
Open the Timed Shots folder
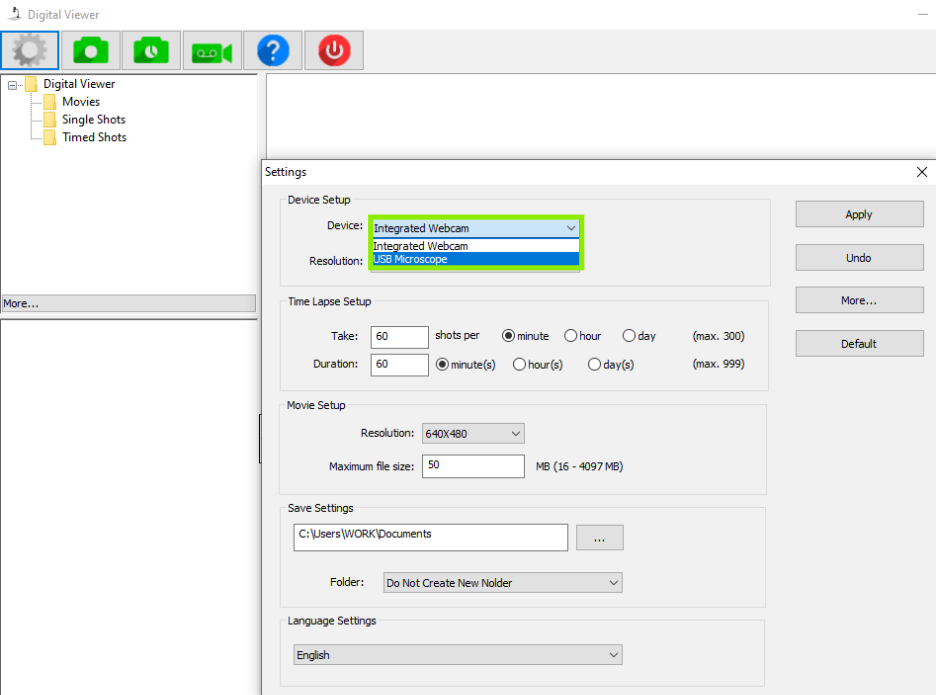tap(94, 137)
